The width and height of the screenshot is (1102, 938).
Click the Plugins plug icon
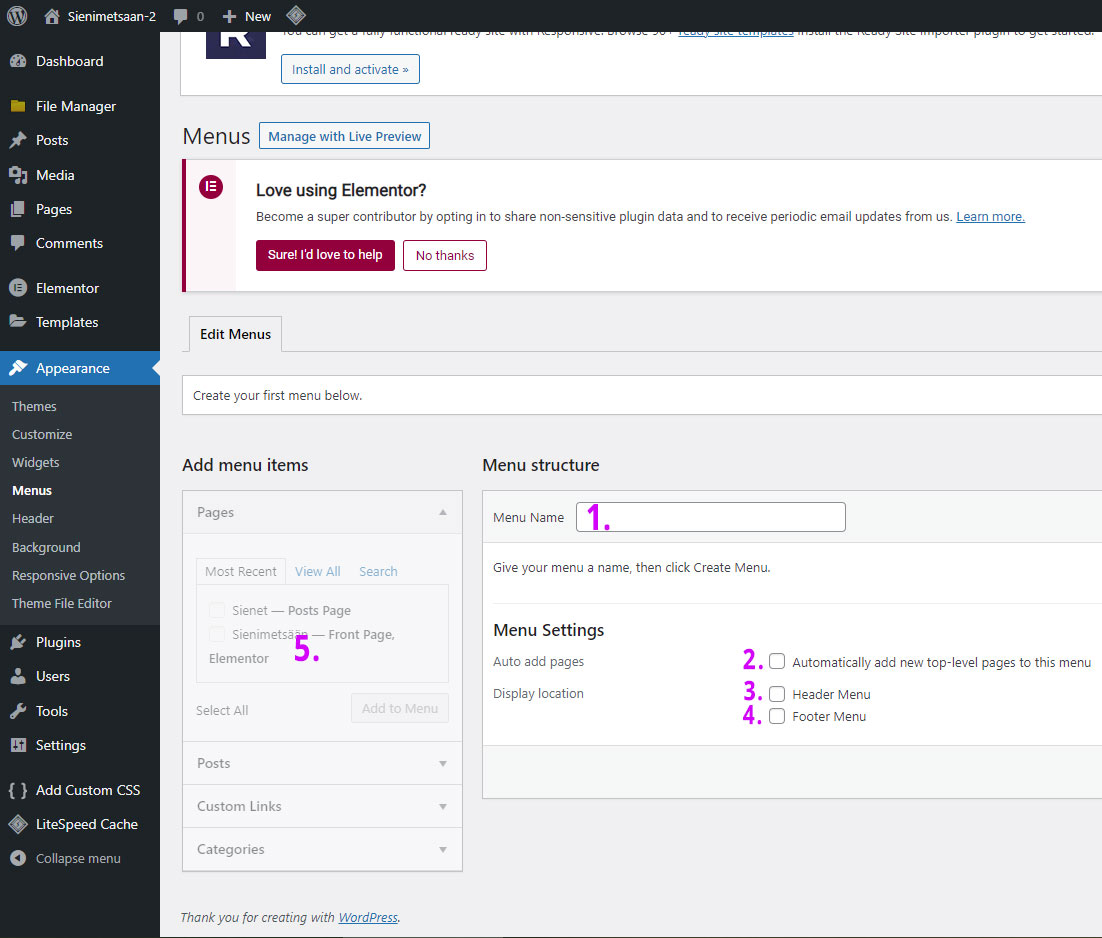(18, 642)
